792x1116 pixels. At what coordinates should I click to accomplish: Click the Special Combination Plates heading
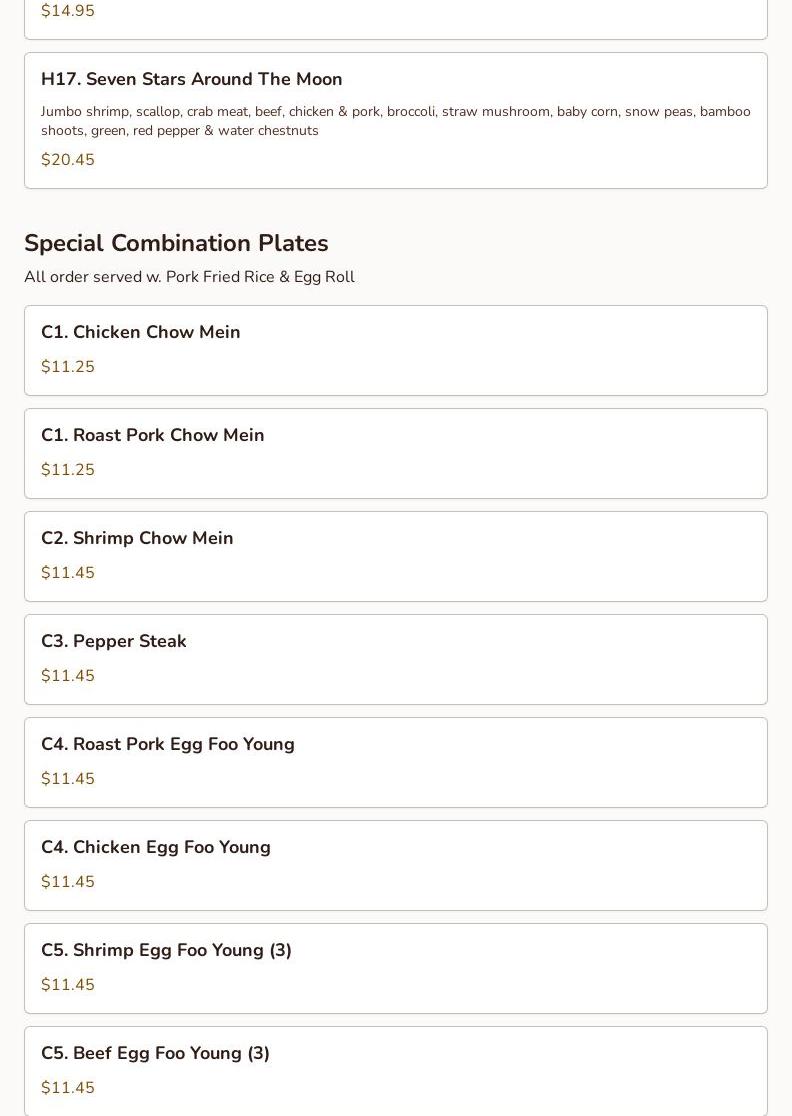point(176,243)
